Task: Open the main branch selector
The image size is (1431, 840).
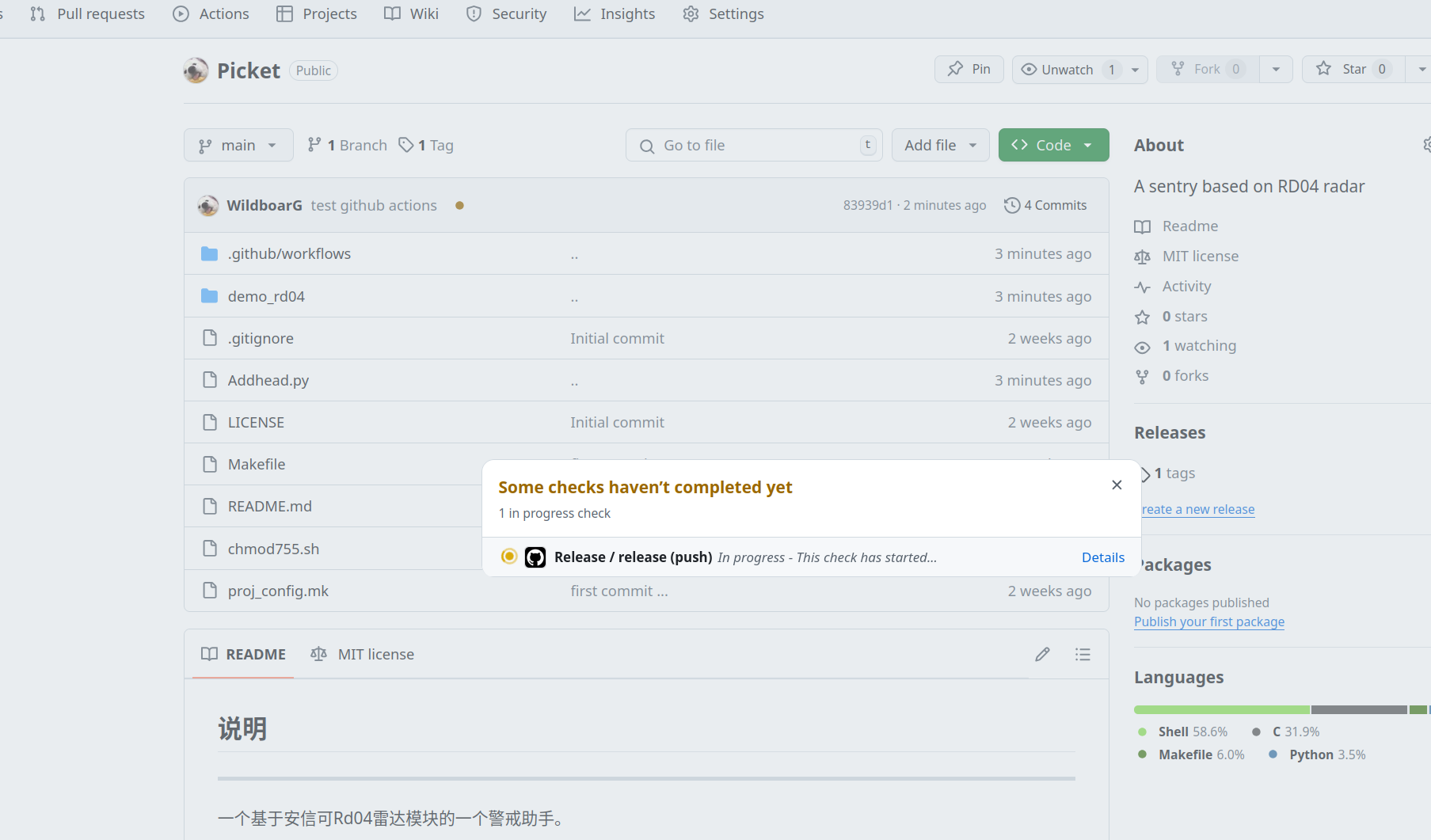Action: 238,145
